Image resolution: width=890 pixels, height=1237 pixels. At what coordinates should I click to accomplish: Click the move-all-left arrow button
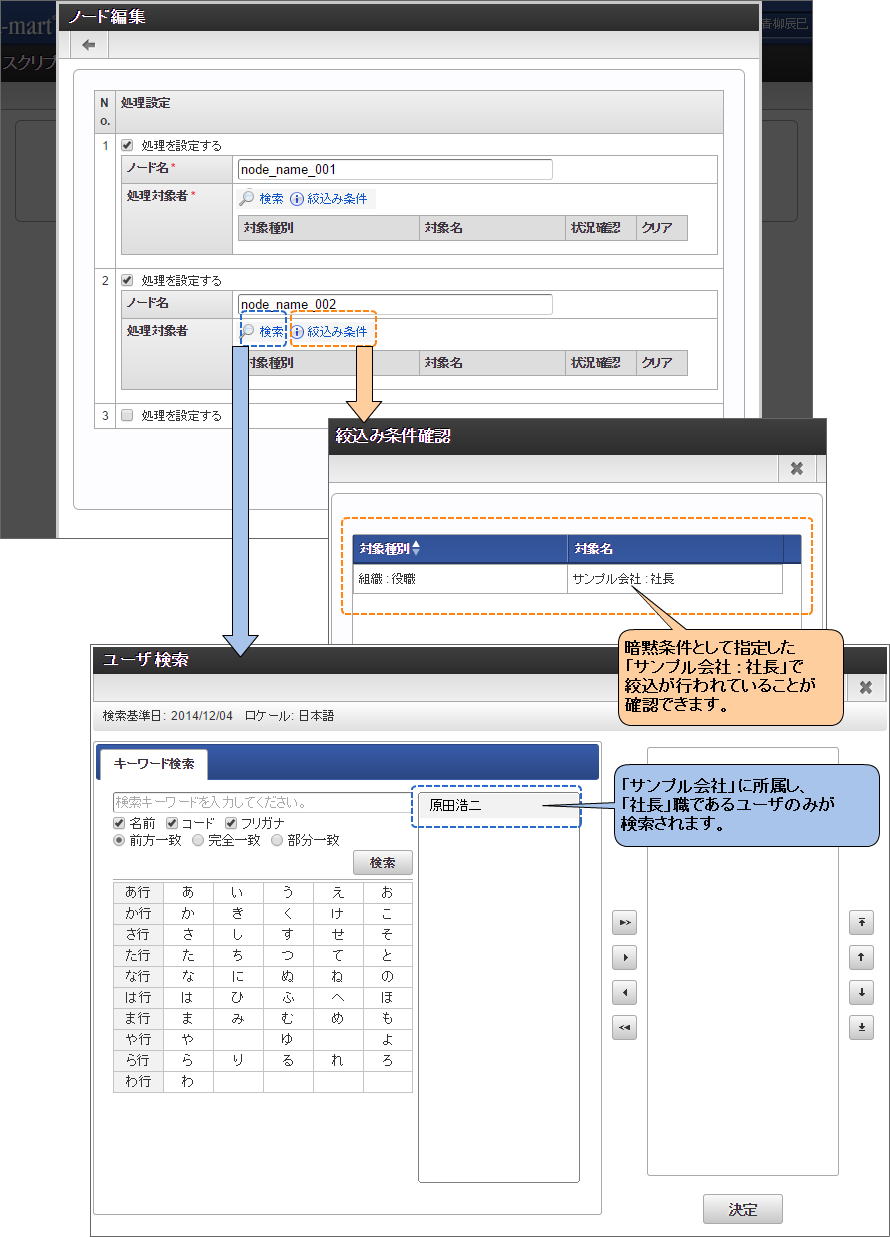coord(625,1028)
